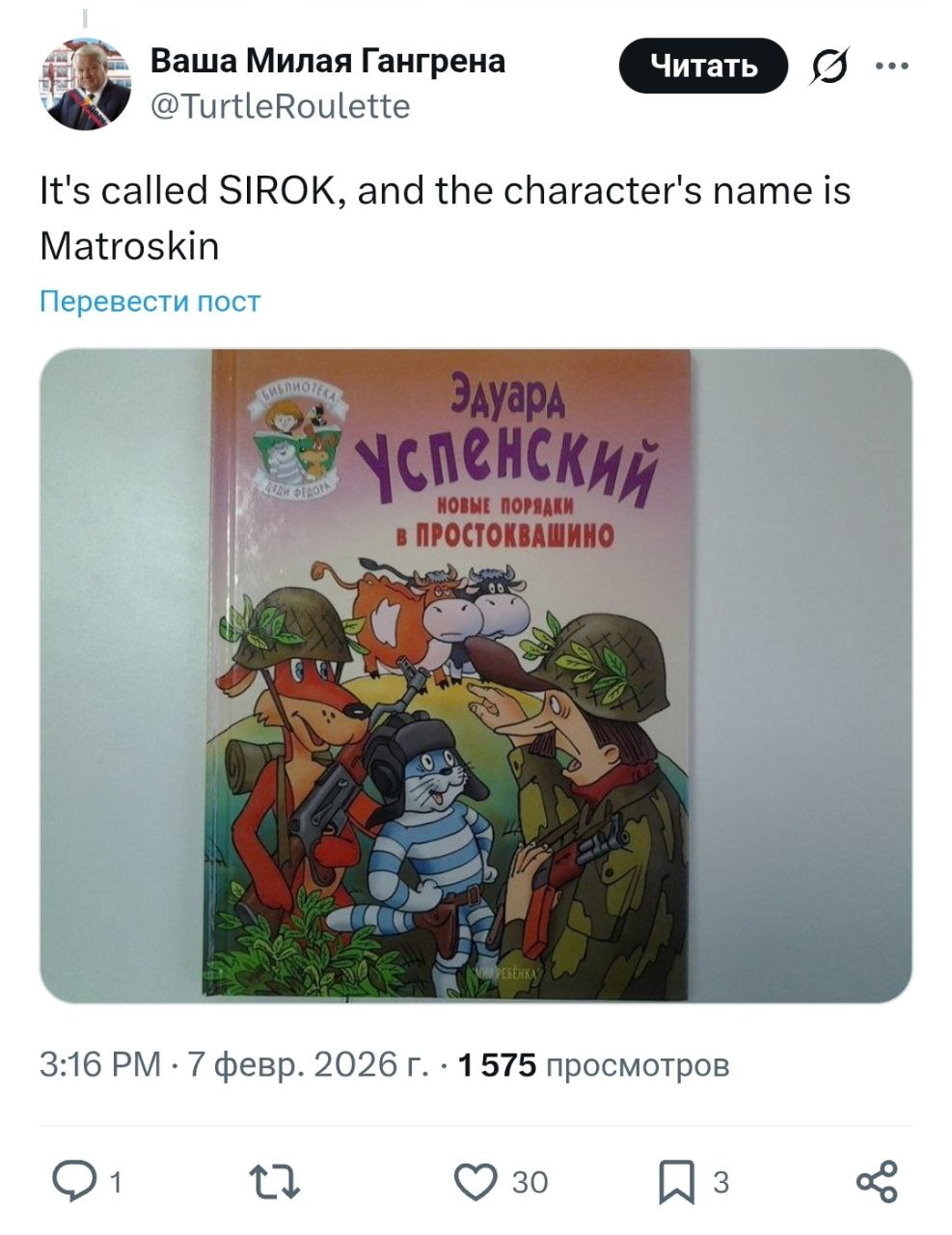Repost this tweet with retweet icon

[276, 1182]
